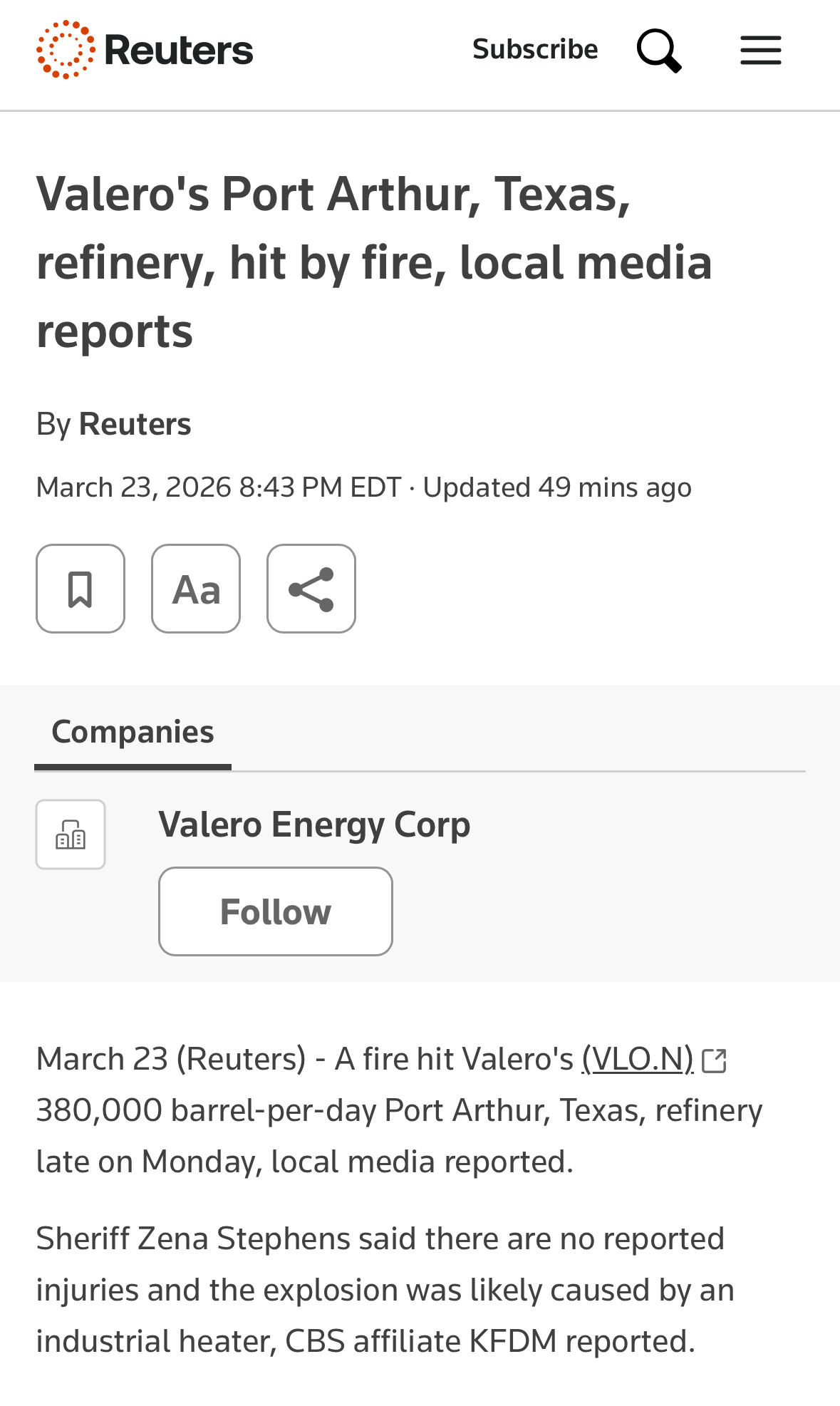Bookmark this article
Image resolution: width=840 pixels, height=1406 pixels.
[x=81, y=589]
